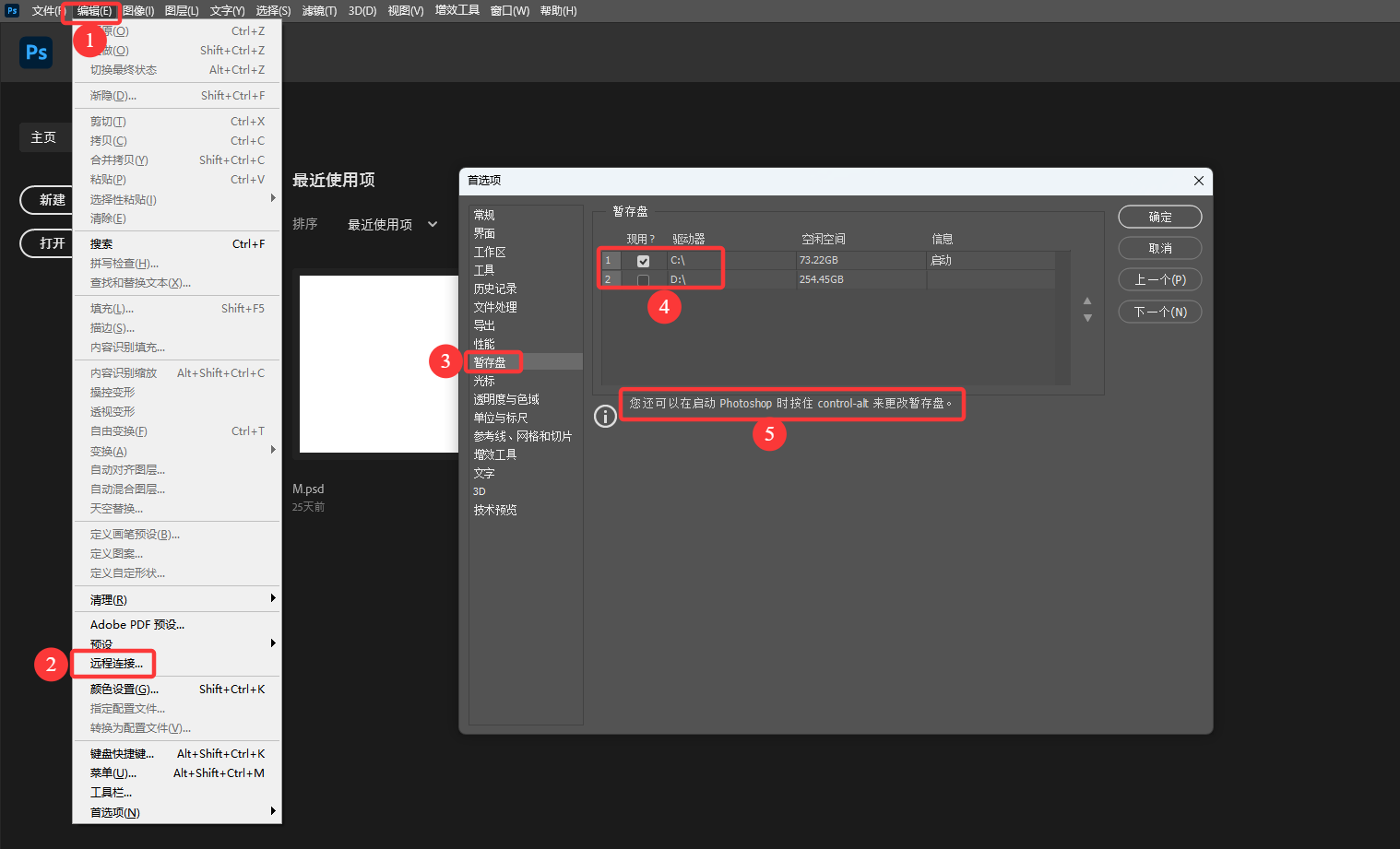Viewport: 1400px width, 849px height.
Task: Click the 取消 button
Action: 1159,248
